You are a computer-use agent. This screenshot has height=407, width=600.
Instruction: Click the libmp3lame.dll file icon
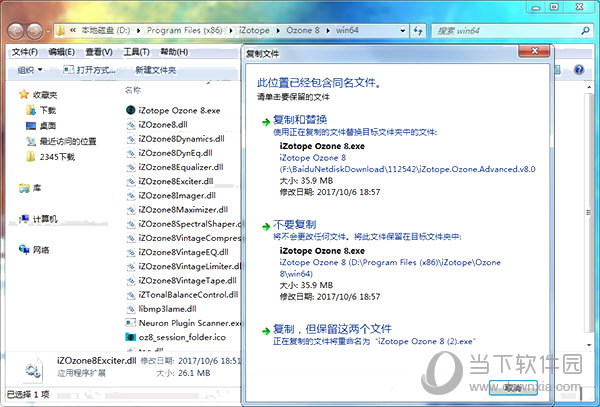coord(131,309)
